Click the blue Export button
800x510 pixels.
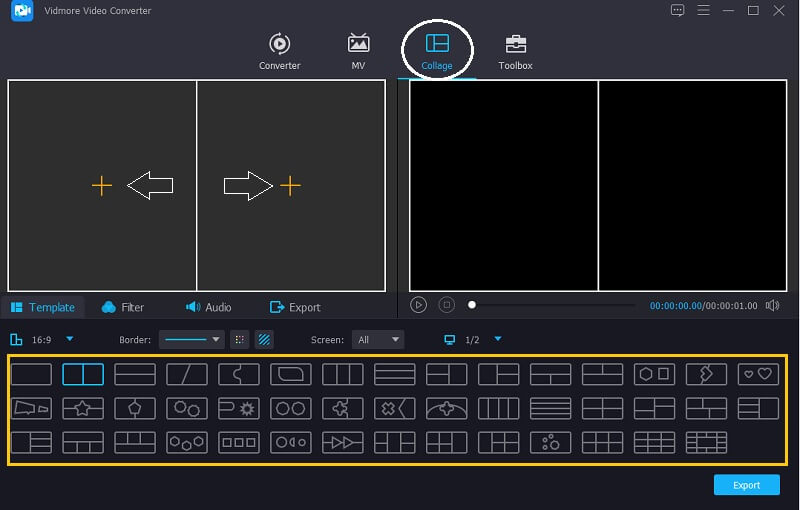[746, 485]
